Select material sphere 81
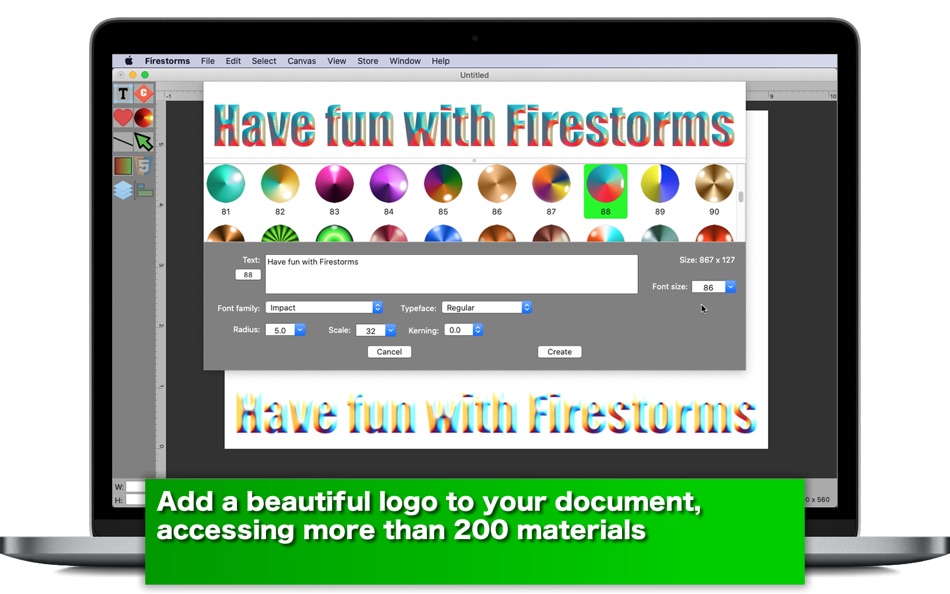 point(225,183)
